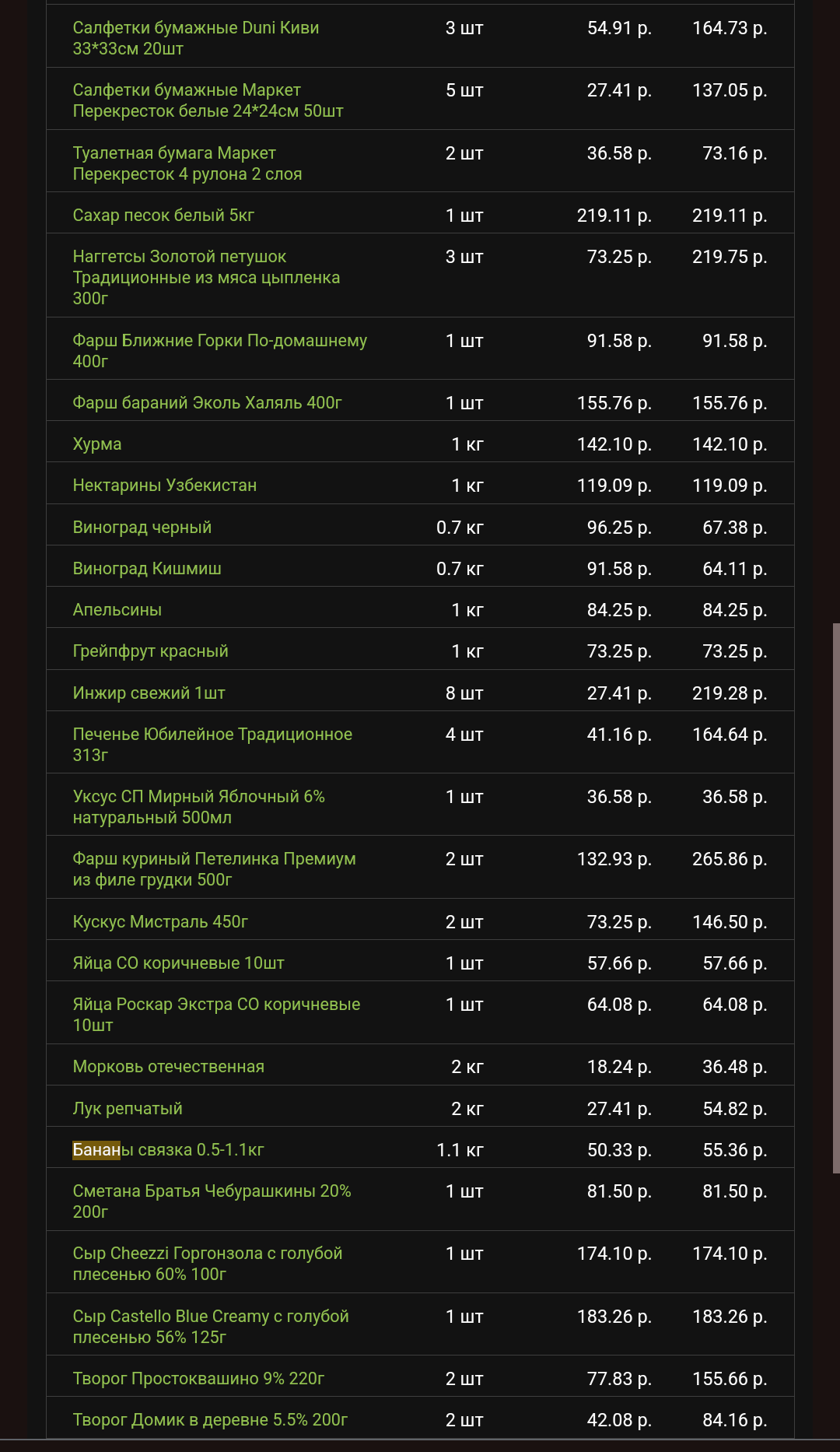Screen dimensions: 840x1452
Task: Open the Морковь отечественная item
Action: click(168, 1067)
